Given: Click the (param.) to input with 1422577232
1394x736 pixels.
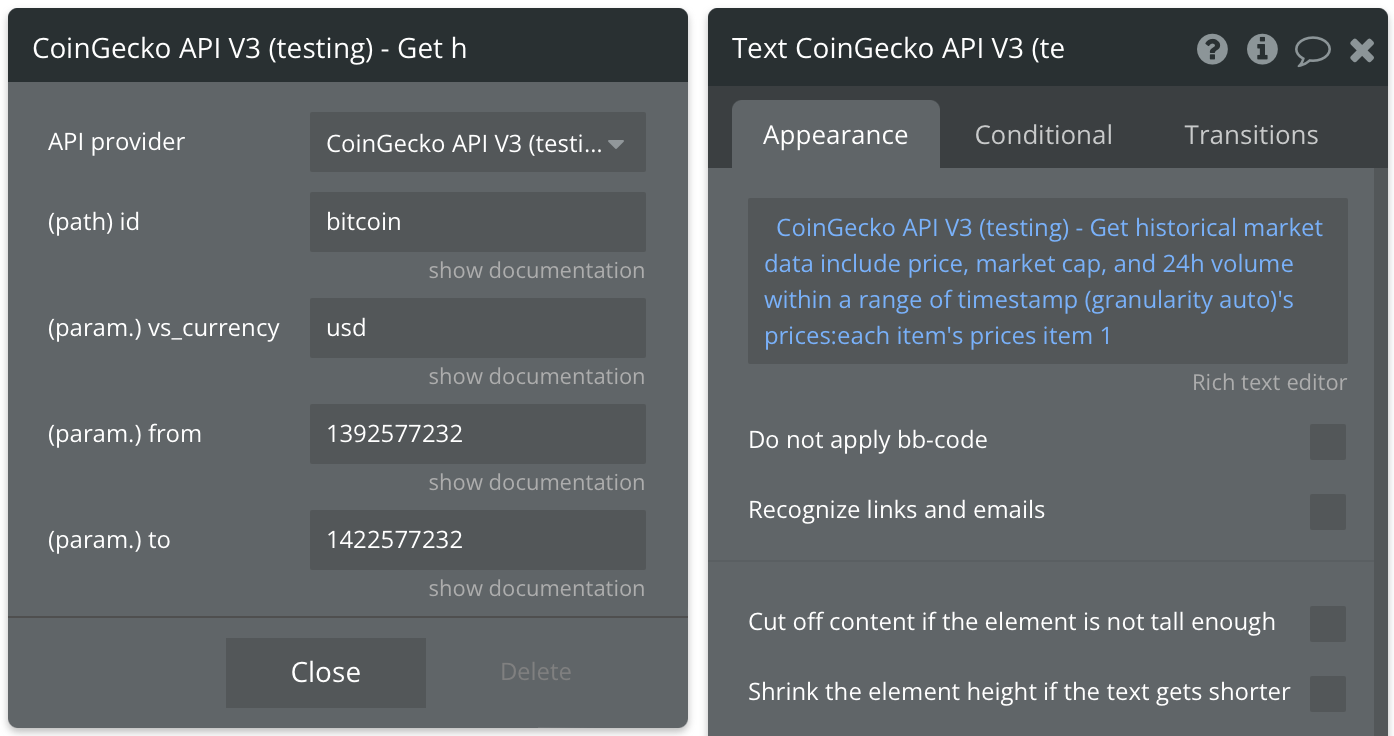Looking at the screenshot, I should (478, 540).
